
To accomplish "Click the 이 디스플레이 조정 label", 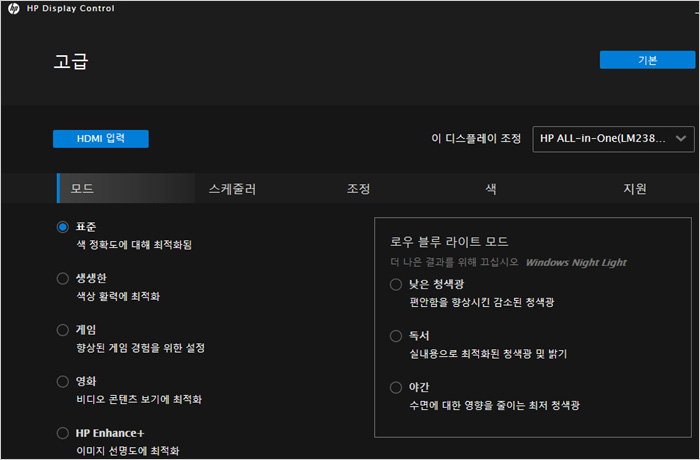I will click(x=476, y=138).
